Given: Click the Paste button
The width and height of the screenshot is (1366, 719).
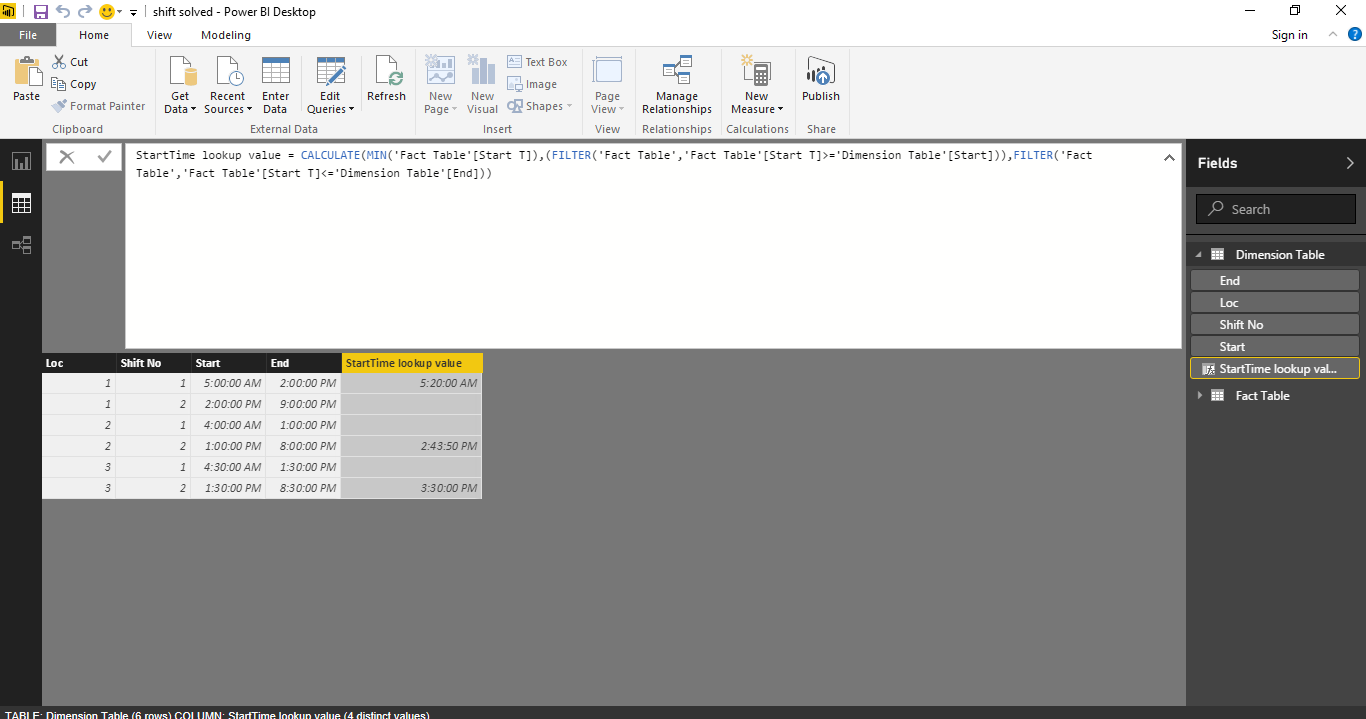Looking at the screenshot, I should click(x=26, y=78).
